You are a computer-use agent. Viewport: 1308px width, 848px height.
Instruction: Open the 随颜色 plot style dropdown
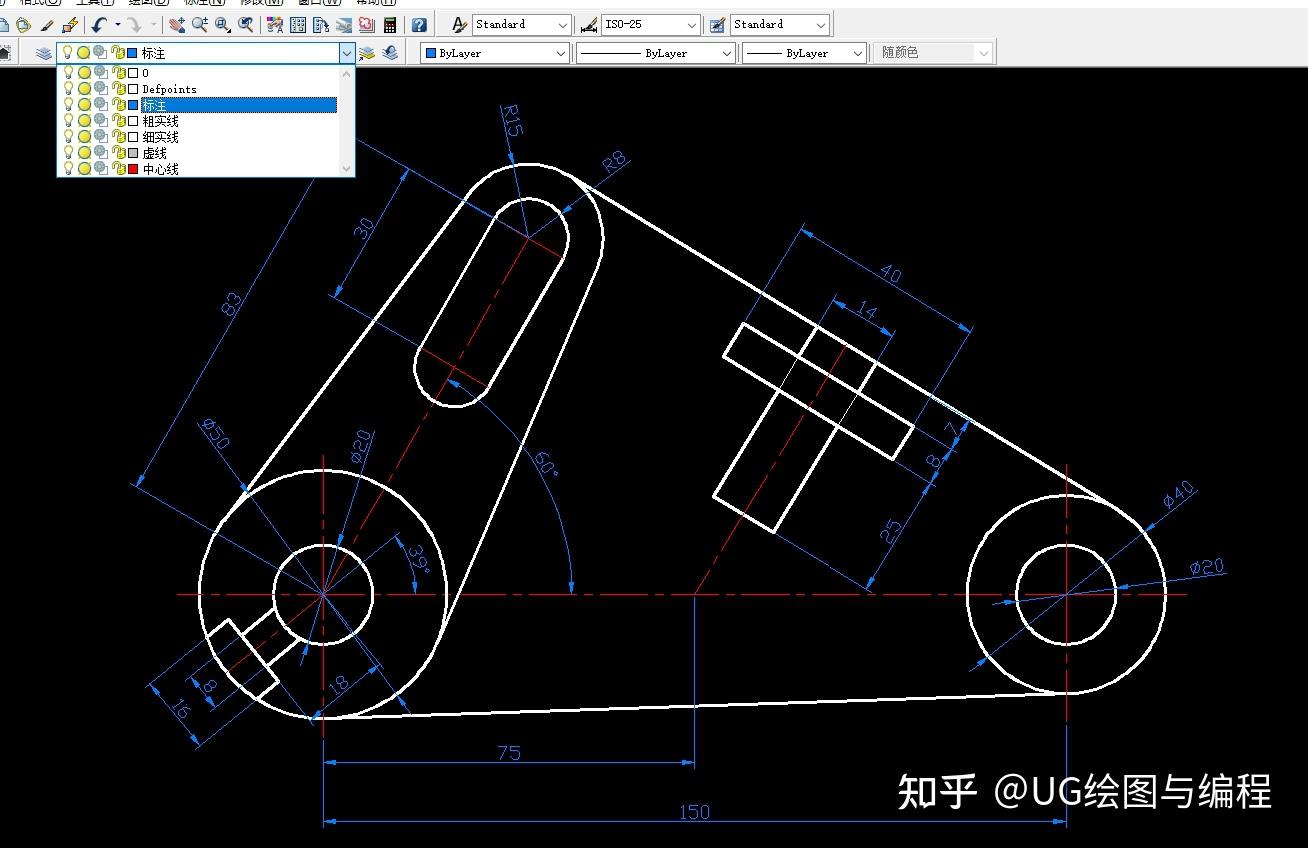pos(984,53)
